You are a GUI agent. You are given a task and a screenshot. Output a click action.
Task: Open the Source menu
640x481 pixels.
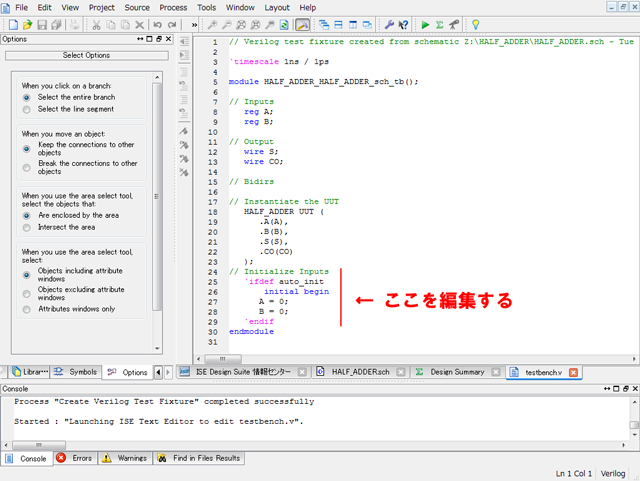137,8
